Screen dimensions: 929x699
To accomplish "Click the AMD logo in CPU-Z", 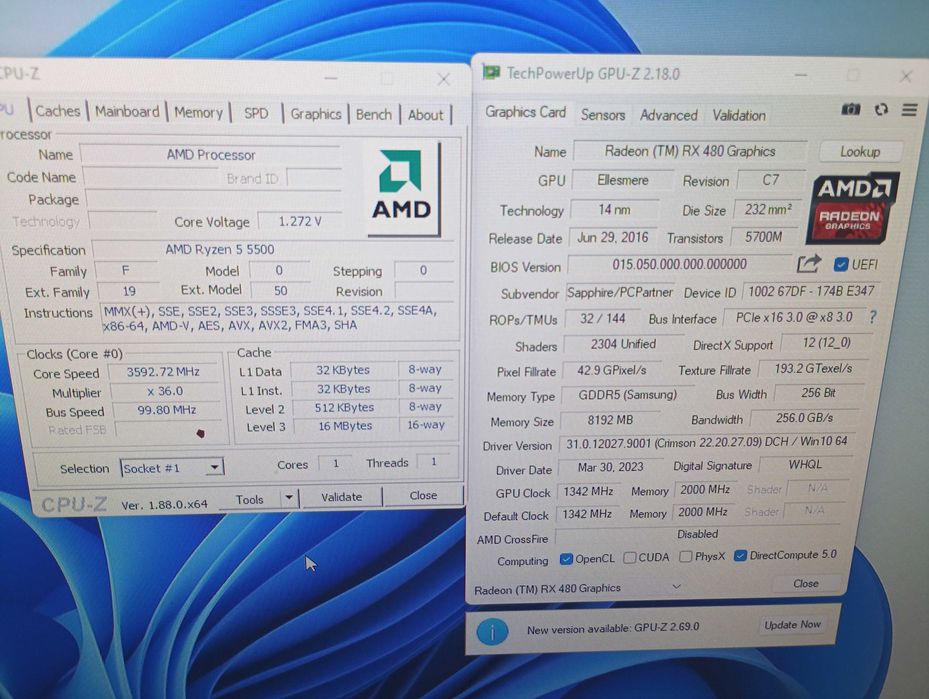I will 404,188.
